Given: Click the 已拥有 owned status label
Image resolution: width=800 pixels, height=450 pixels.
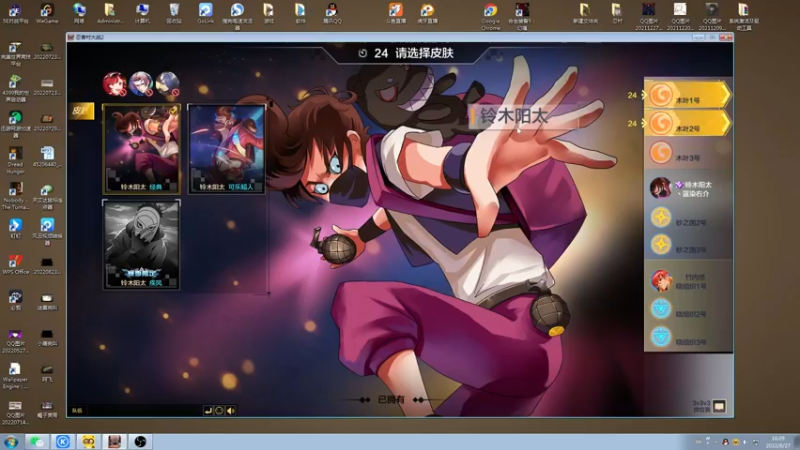Looking at the screenshot, I should point(391,399).
